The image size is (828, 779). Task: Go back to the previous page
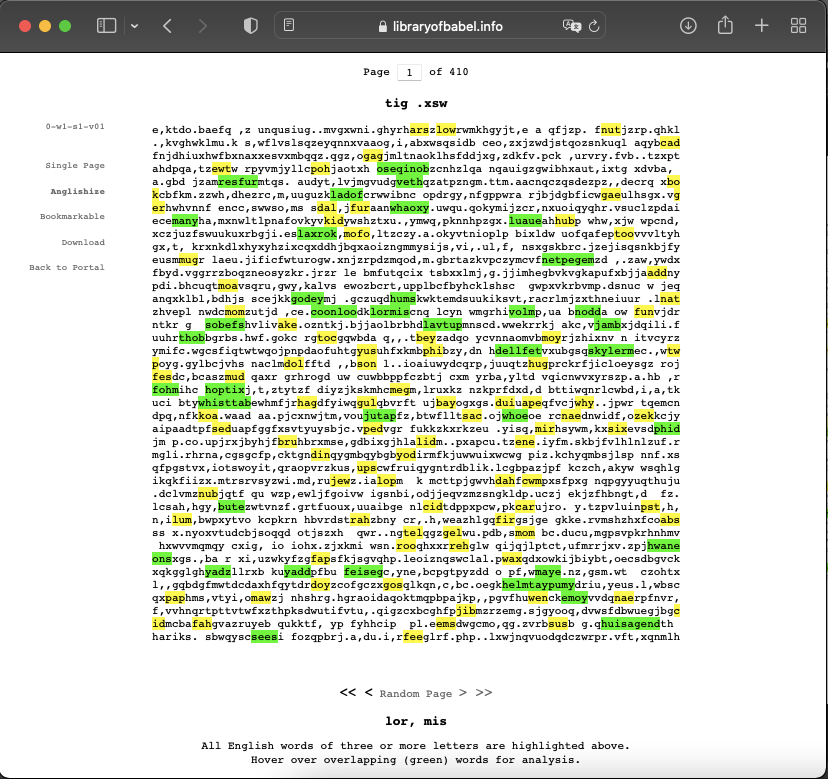click(x=167, y=25)
